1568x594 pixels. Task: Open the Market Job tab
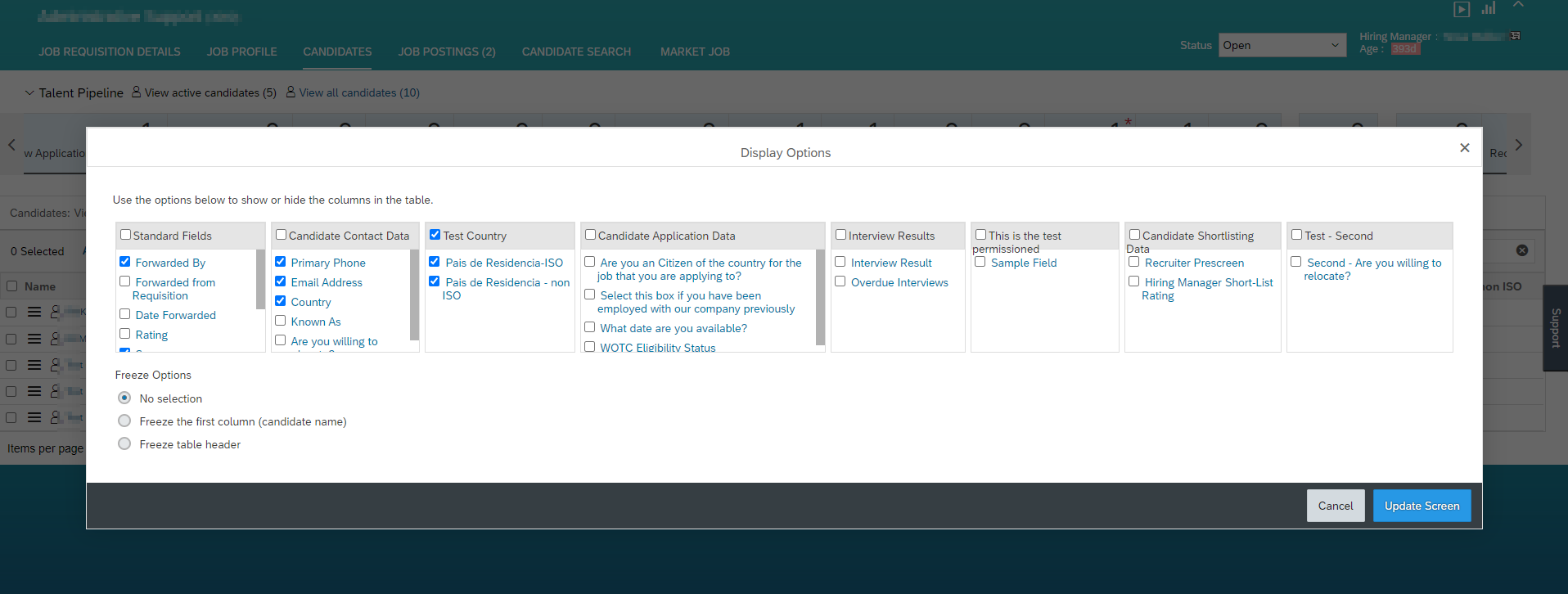(695, 52)
